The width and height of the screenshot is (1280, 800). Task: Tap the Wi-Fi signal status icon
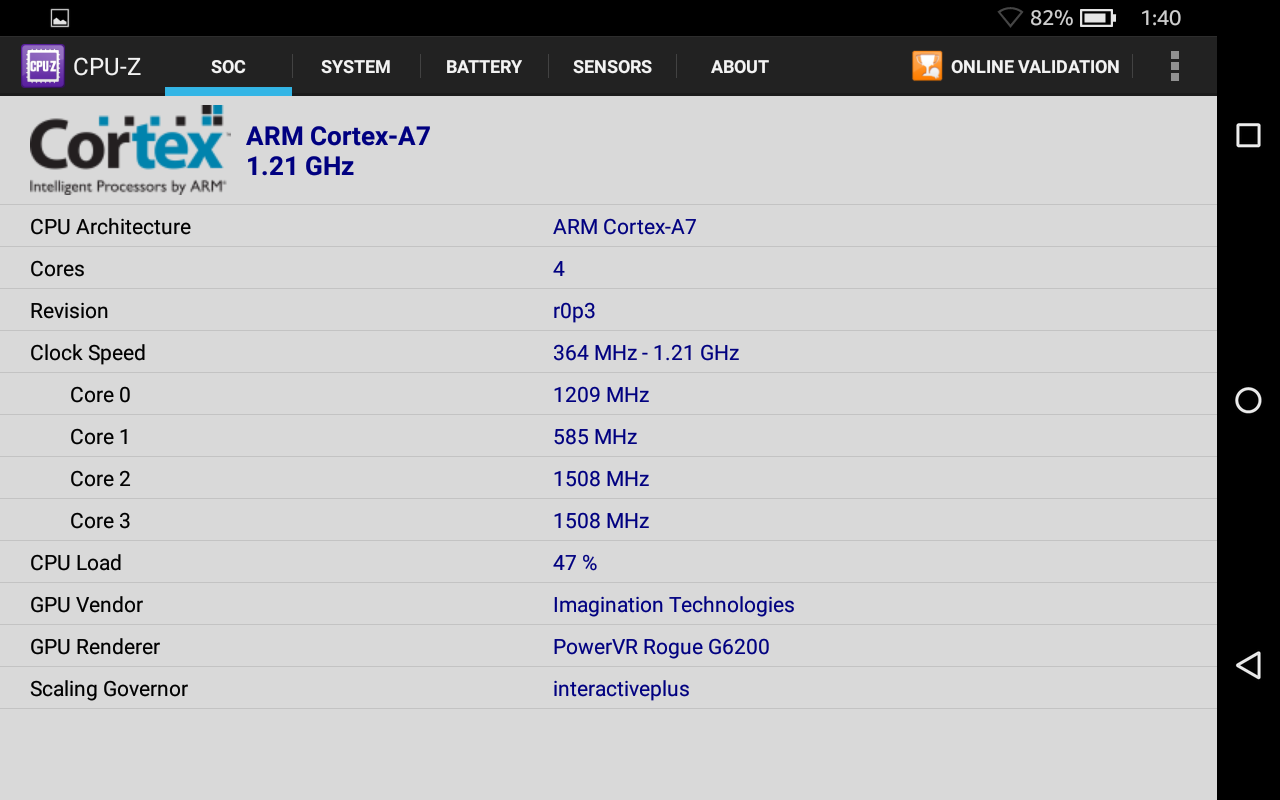click(x=1010, y=18)
